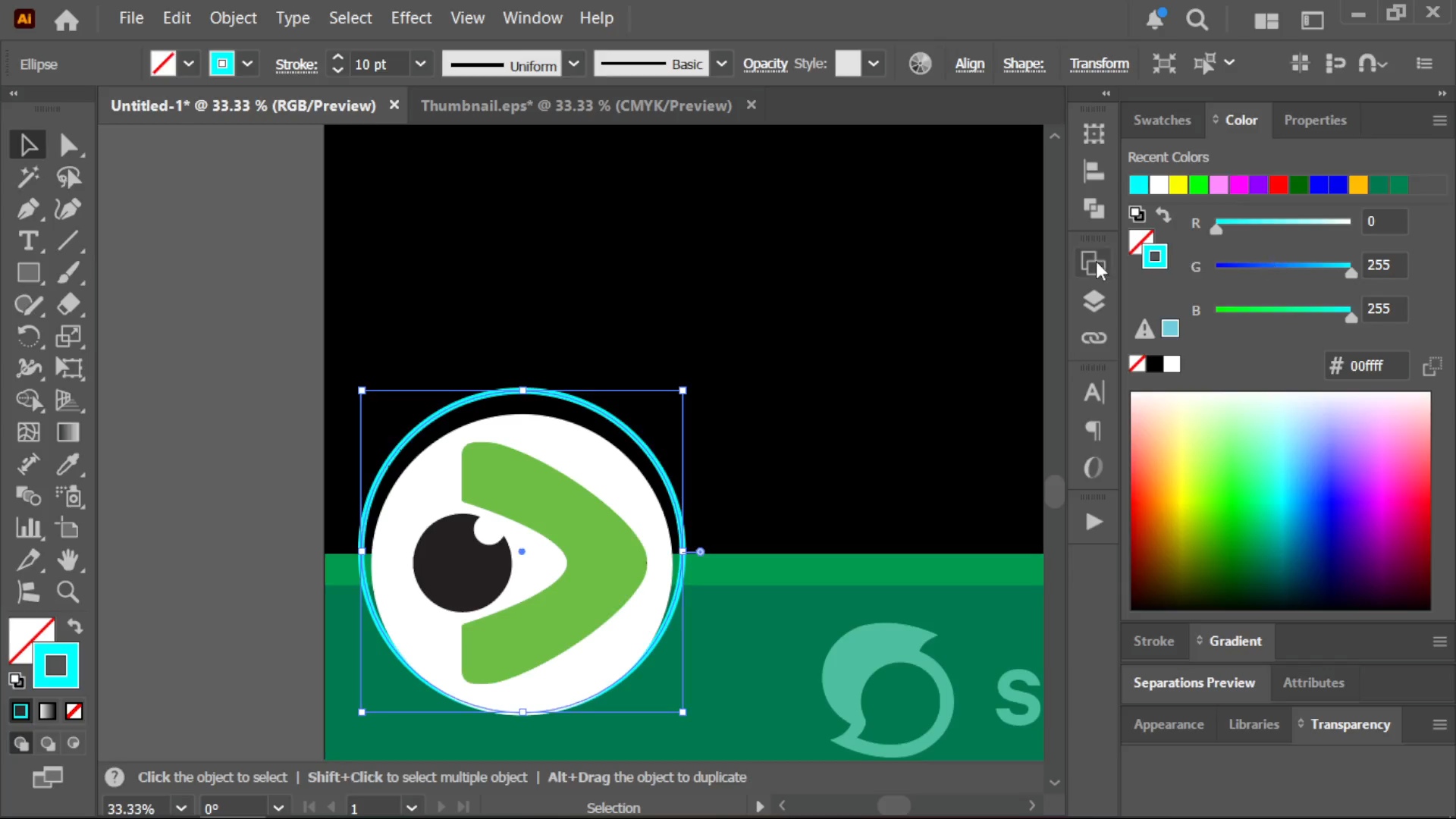1456x819 pixels.
Task: Click the R channel slider
Action: pyautogui.click(x=1282, y=222)
